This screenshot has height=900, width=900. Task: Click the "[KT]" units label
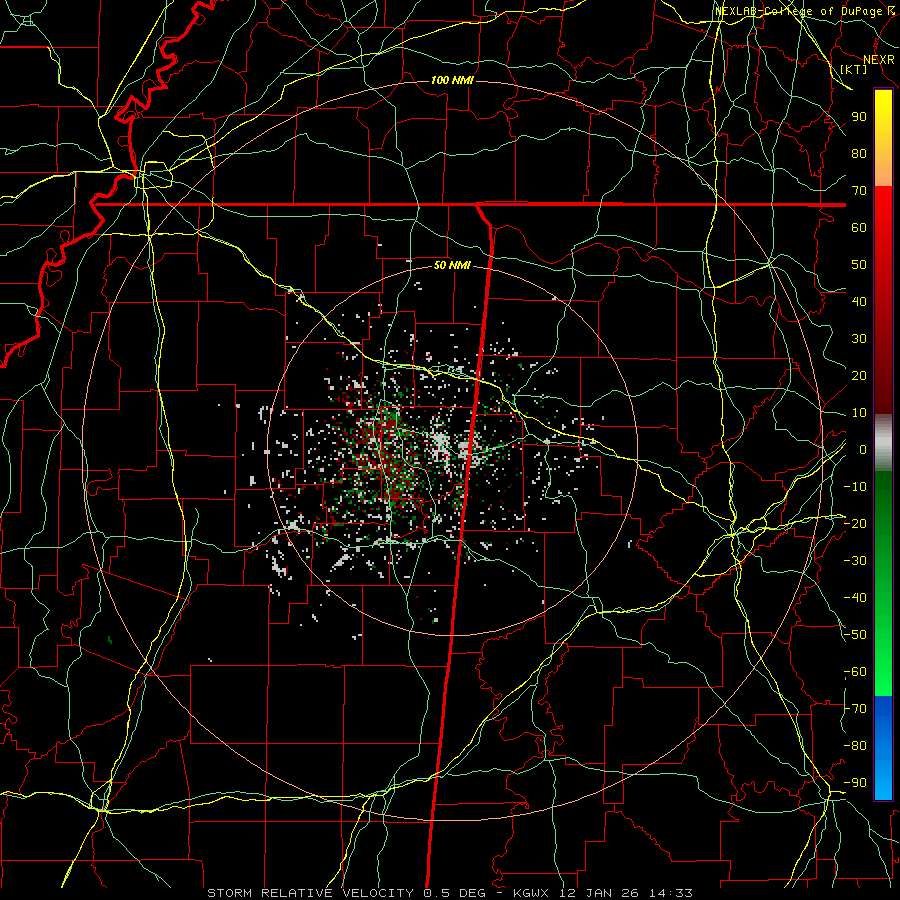(854, 69)
